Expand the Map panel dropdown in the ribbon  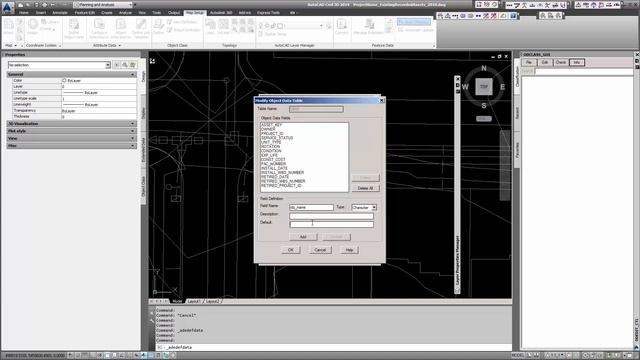point(11,45)
